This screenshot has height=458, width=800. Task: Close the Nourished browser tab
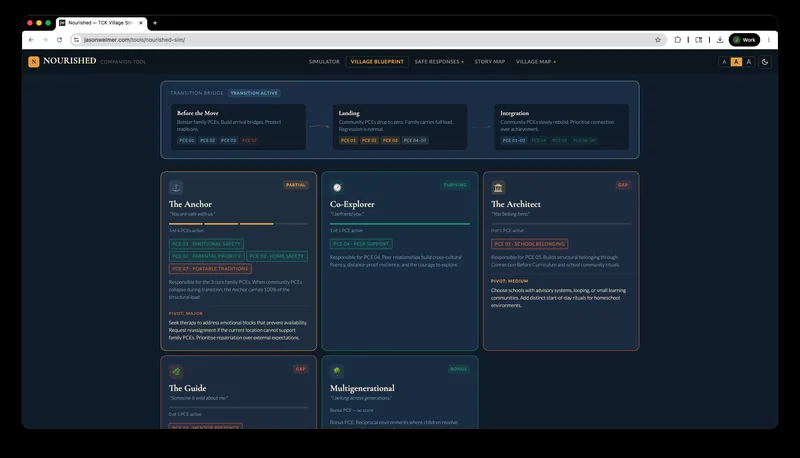[141, 23]
